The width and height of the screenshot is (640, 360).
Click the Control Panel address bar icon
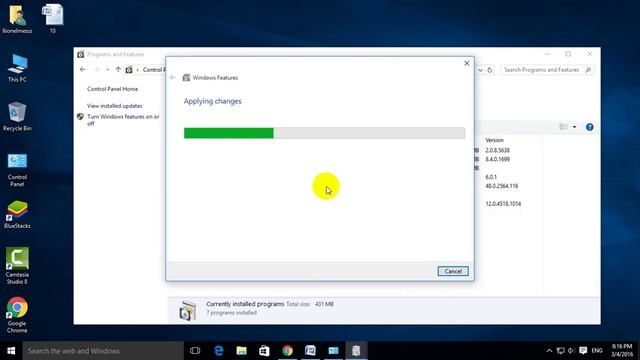pyautogui.click(x=129, y=70)
